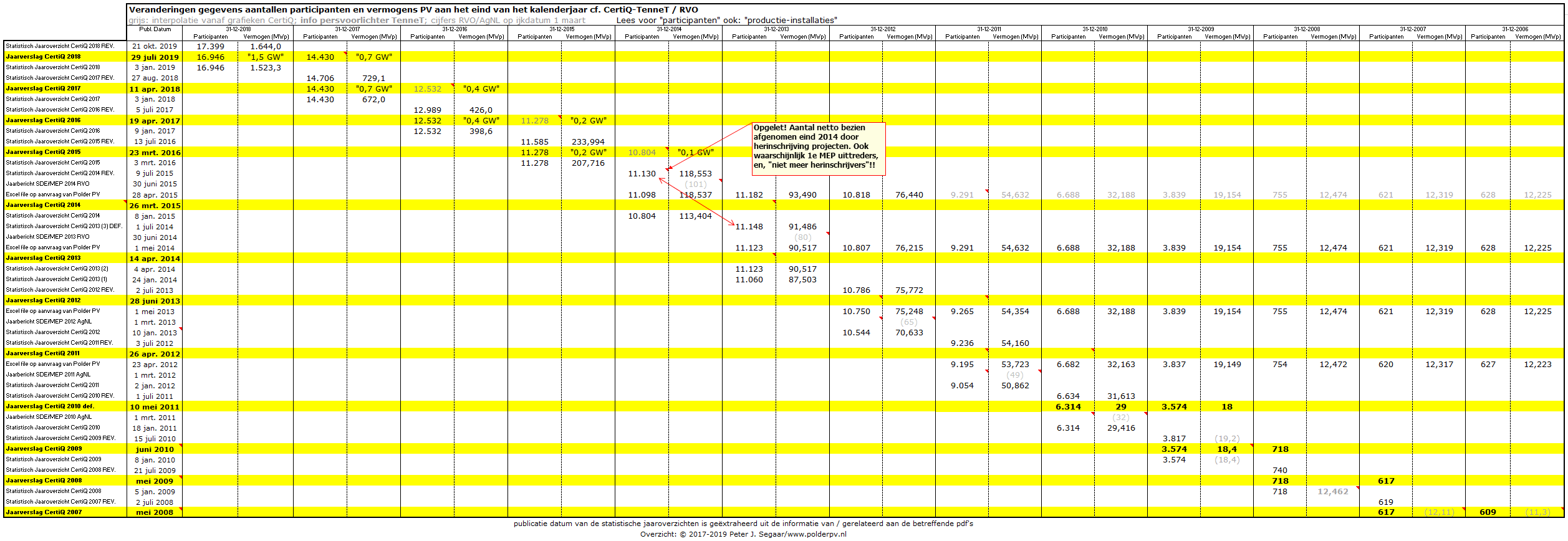
Task: Click the participants value 619
Action: (1387, 502)
